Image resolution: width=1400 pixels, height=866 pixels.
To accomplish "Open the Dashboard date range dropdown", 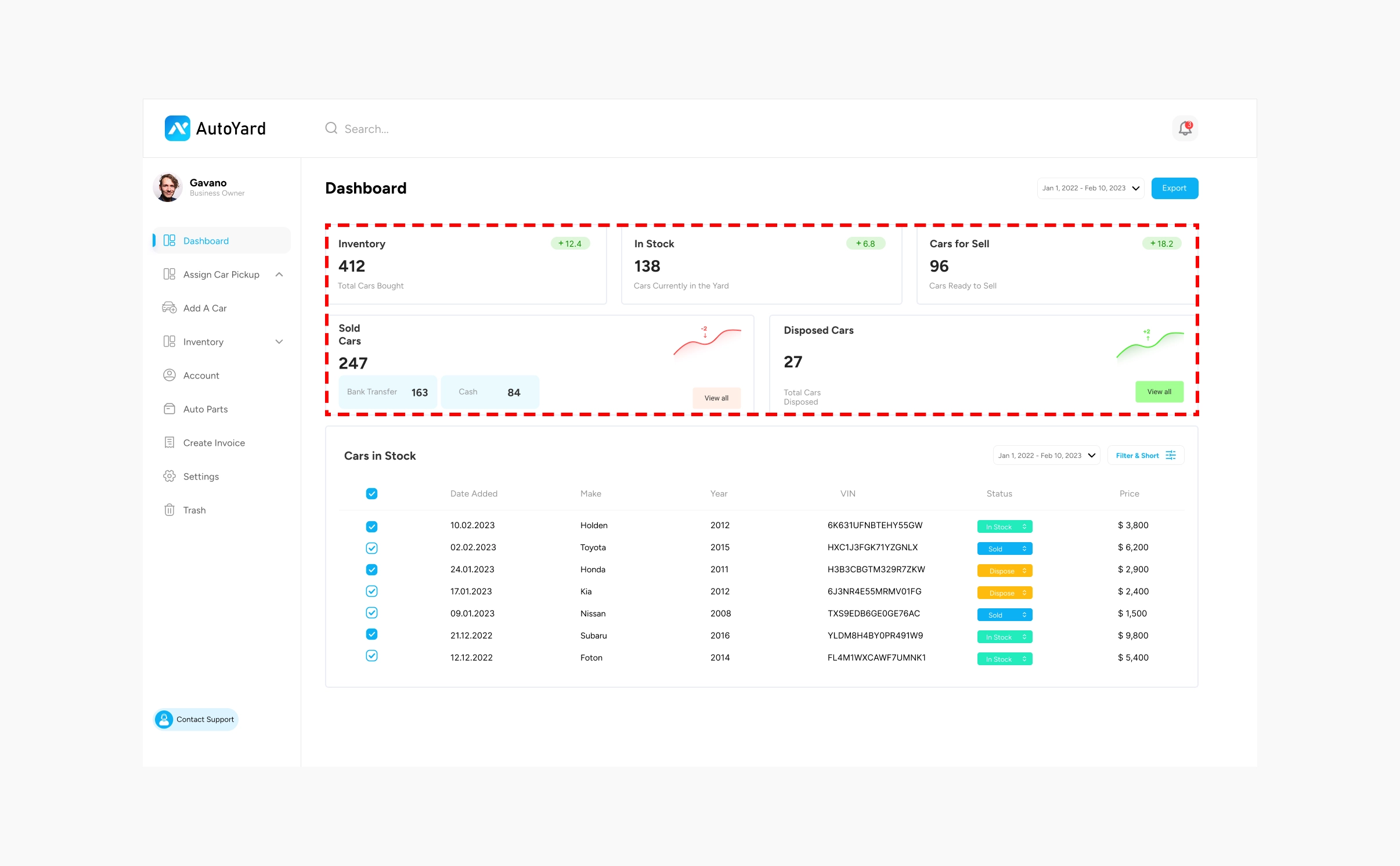I will (1091, 188).
